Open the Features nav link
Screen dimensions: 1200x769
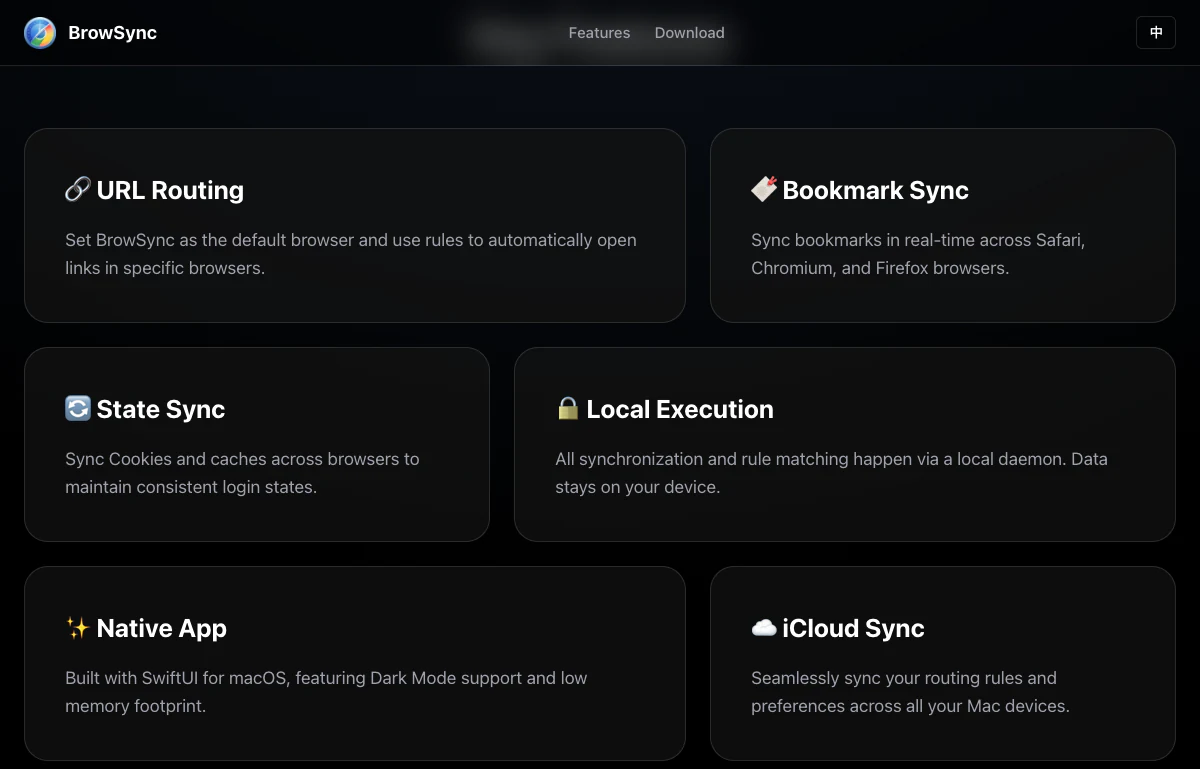(599, 33)
